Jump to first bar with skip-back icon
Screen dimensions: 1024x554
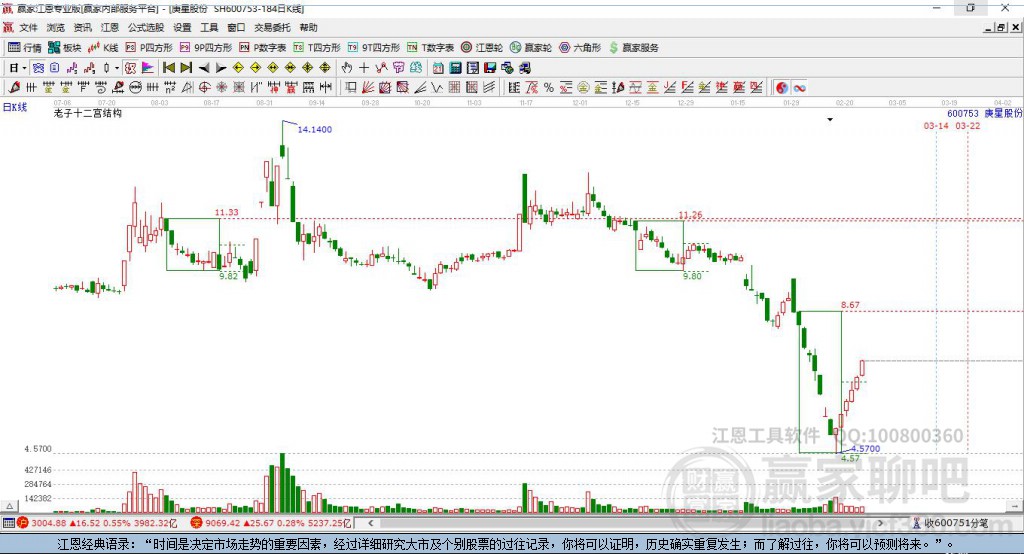tap(168, 68)
